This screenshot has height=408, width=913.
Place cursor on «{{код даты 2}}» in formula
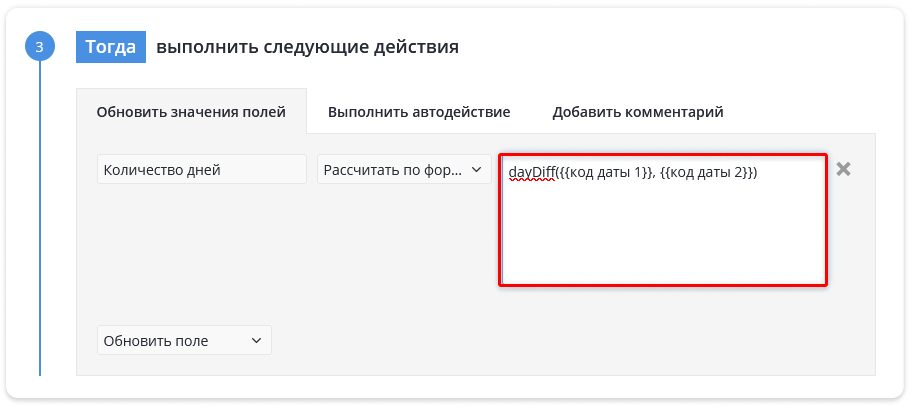[706, 173]
